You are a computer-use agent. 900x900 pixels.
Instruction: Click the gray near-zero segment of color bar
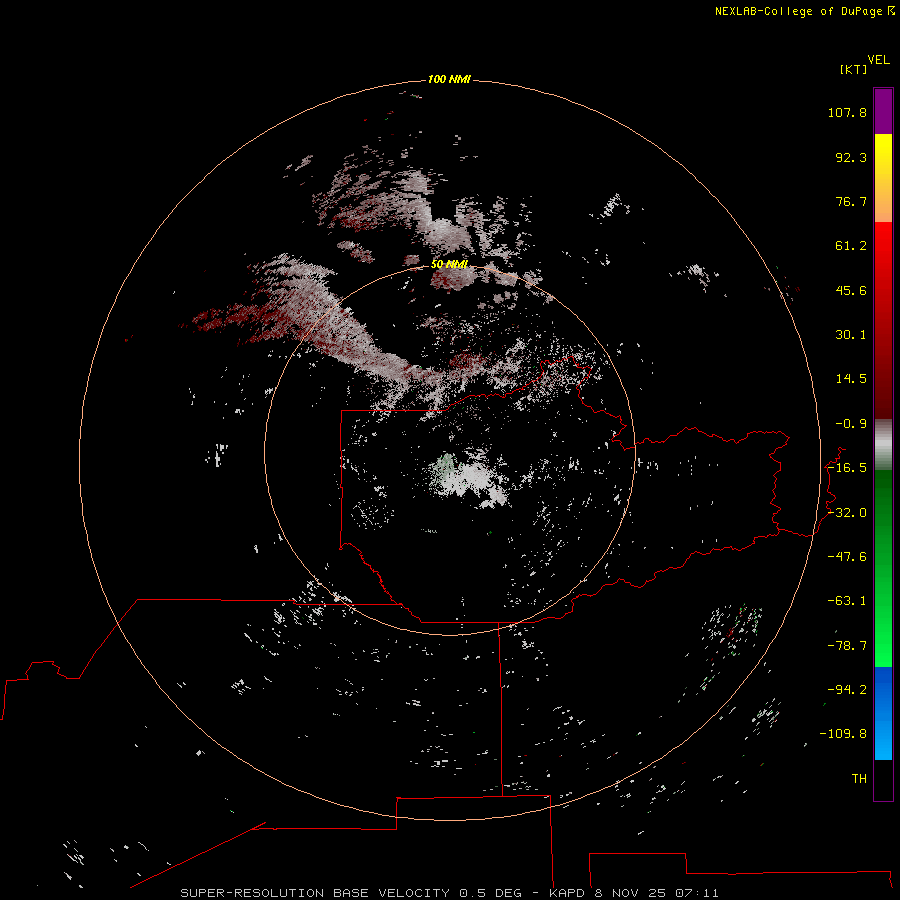883,445
